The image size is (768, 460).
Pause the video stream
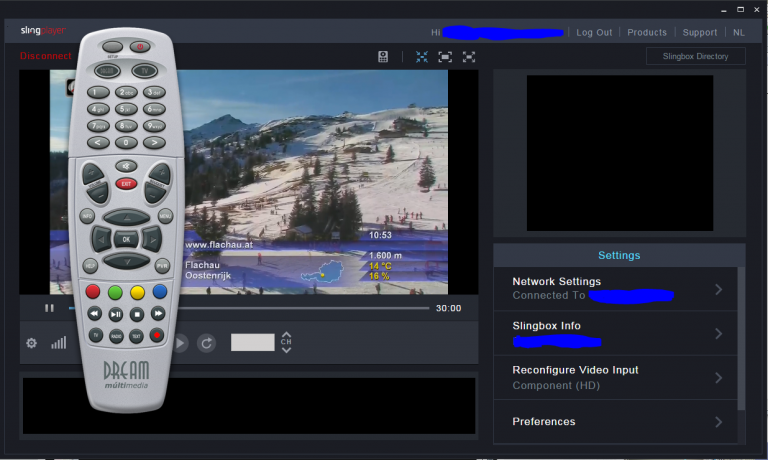[49, 308]
